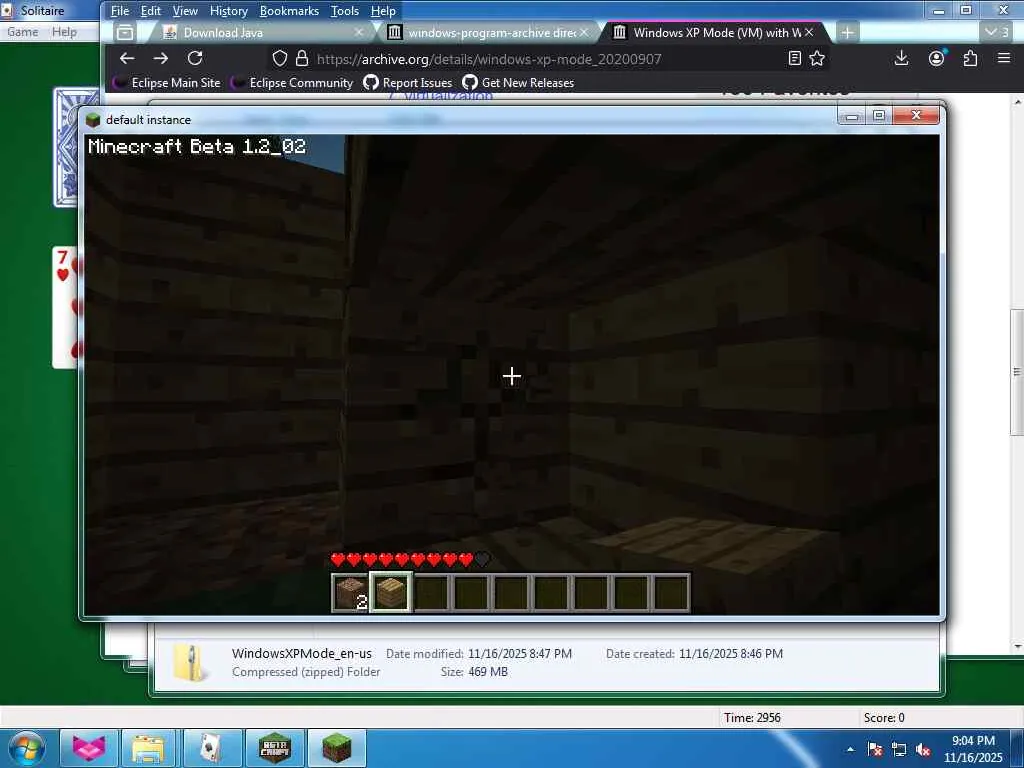Click Solitaire Time: 2956 status
The width and height of the screenshot is (1024, 768).
pos(752,718)
